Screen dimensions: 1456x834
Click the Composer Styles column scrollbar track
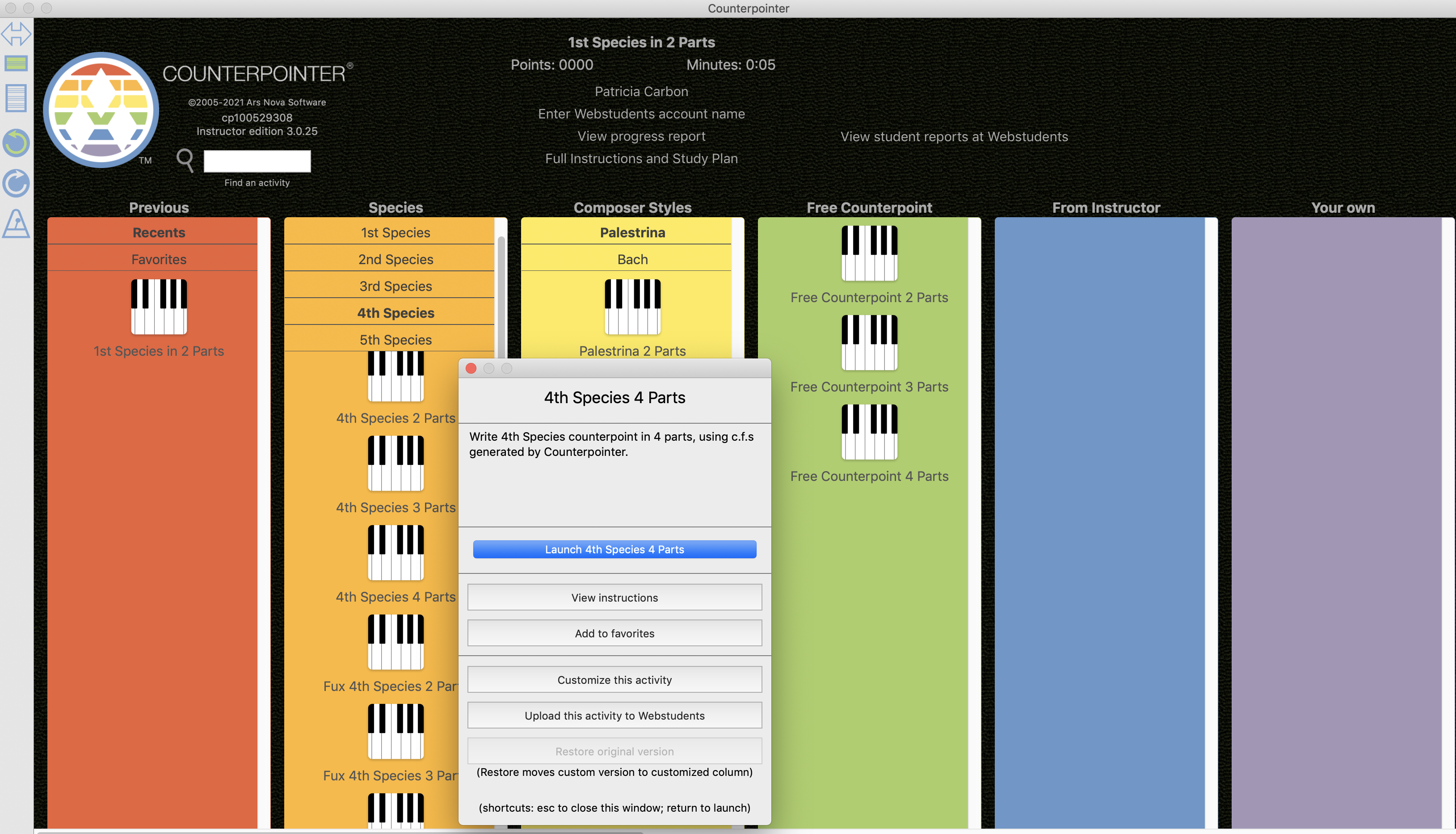click(x=738, y=287)
